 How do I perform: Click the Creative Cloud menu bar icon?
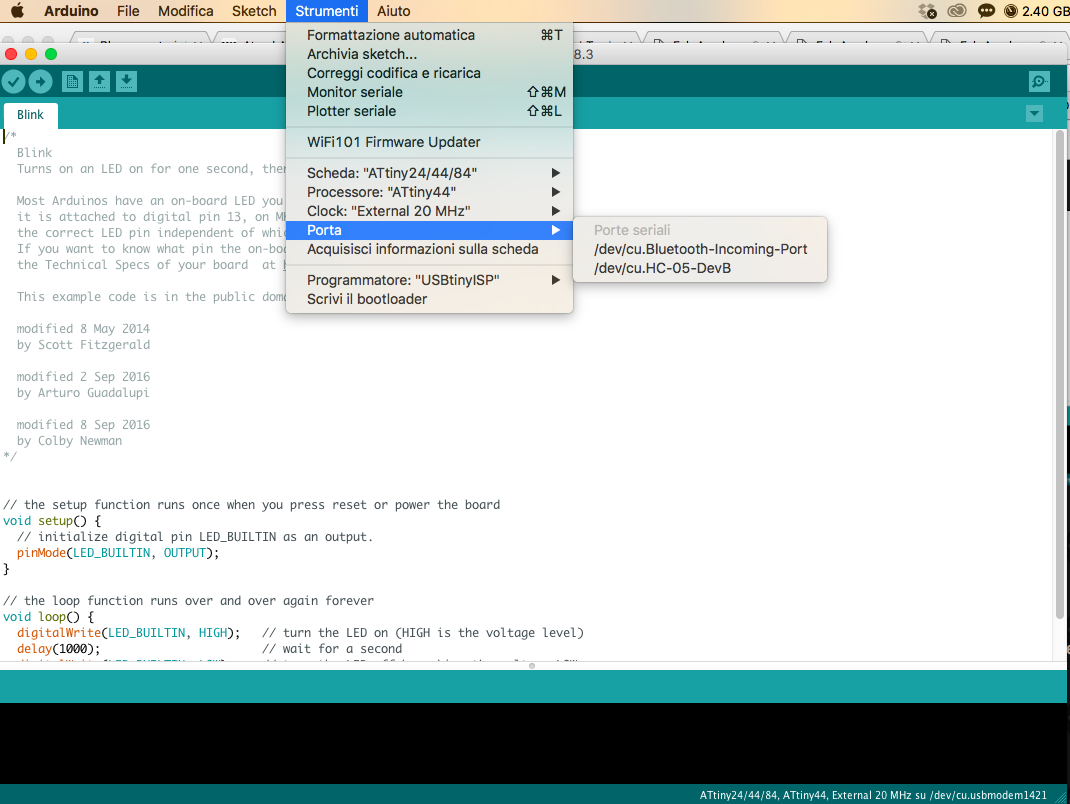coord(957,11)
